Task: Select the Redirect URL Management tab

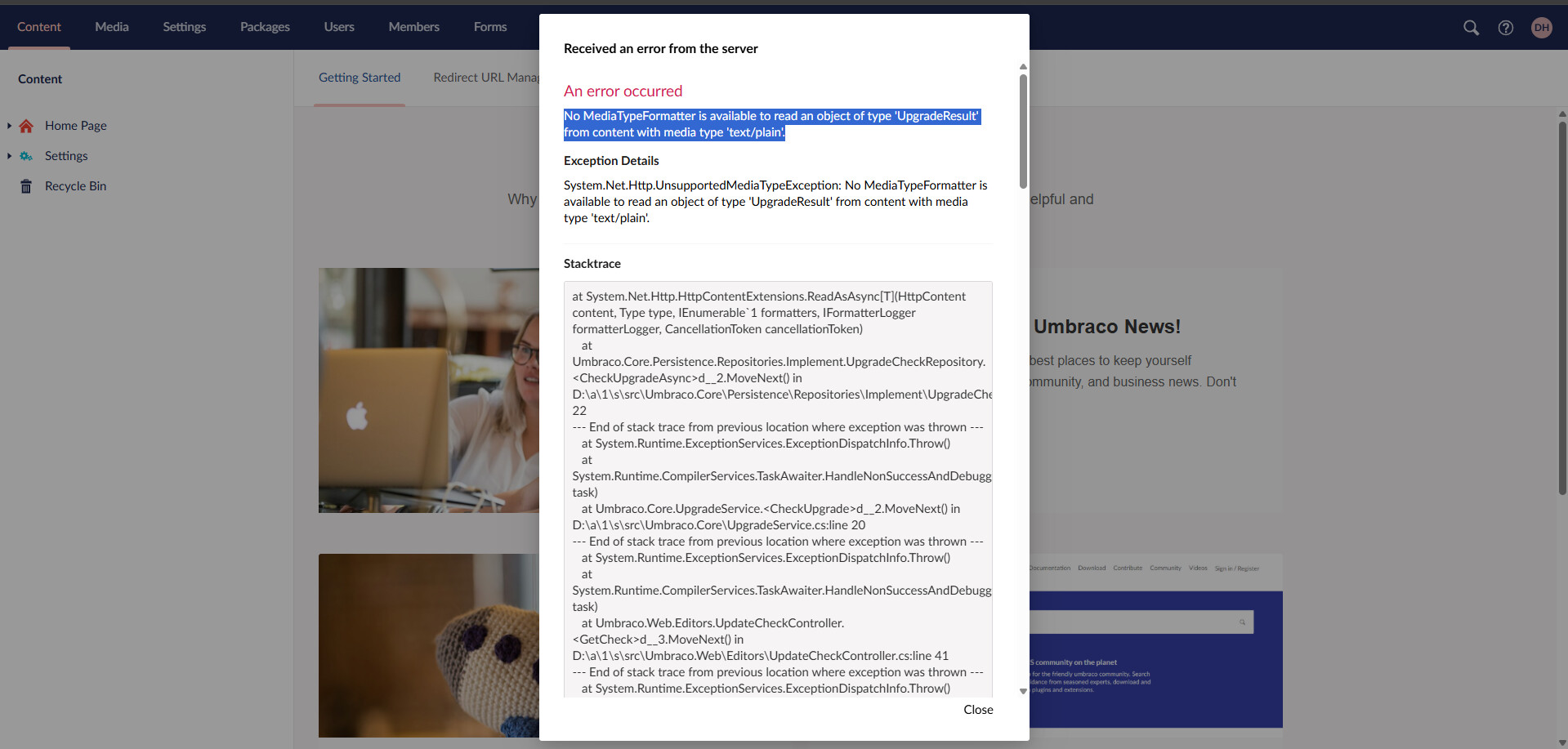Action: point(486,78)
